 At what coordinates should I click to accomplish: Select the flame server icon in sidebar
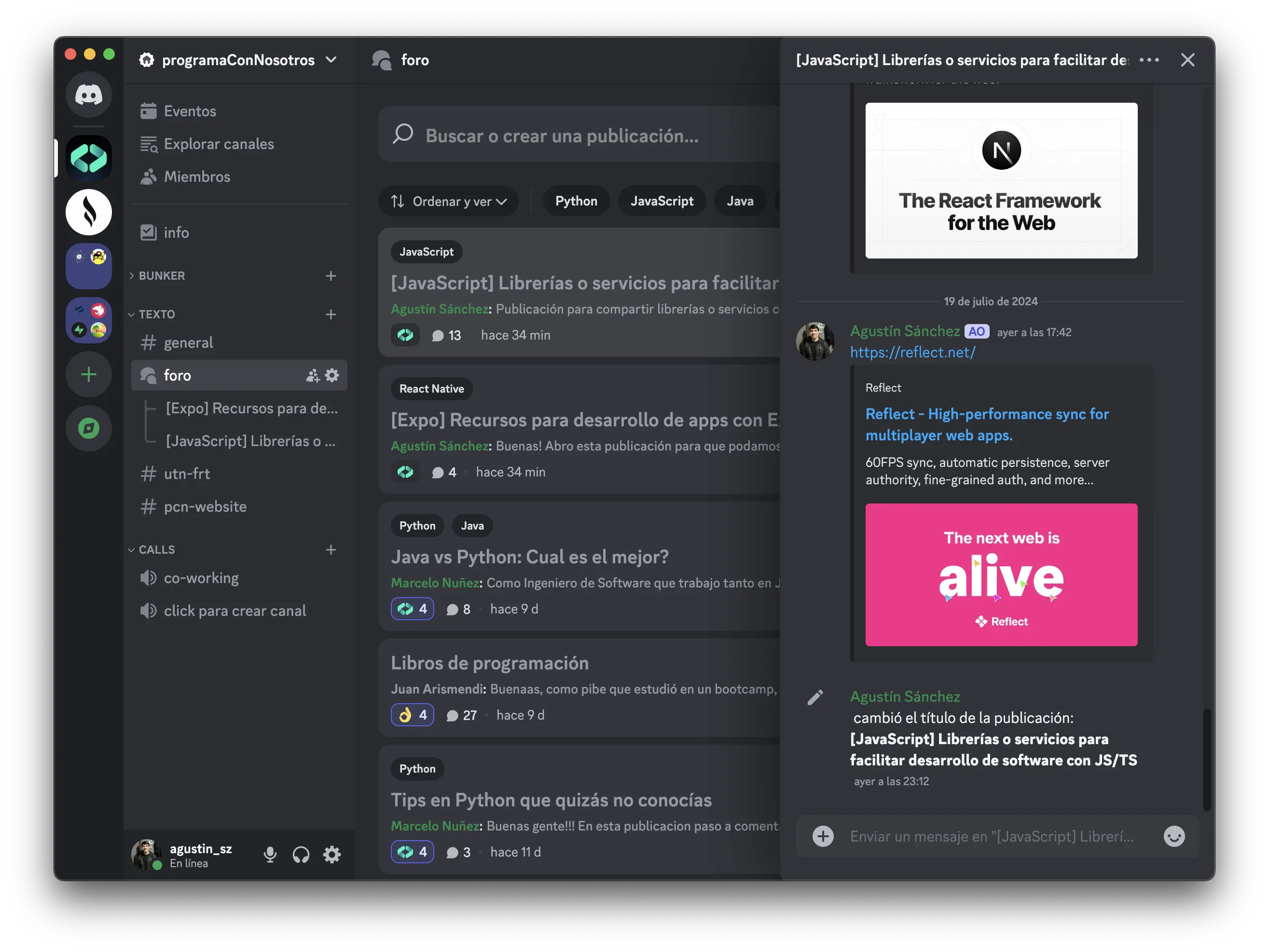coord(89,212)
